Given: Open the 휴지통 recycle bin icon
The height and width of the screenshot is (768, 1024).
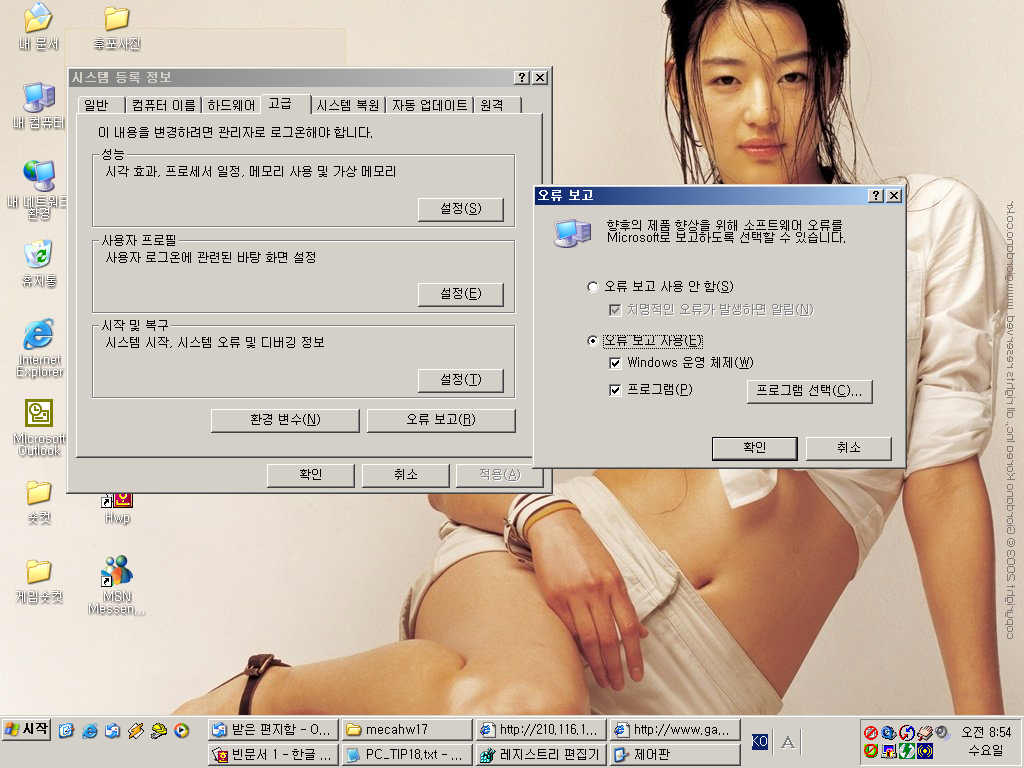Looking at the screenshot, I should click(x=38, y=256).
